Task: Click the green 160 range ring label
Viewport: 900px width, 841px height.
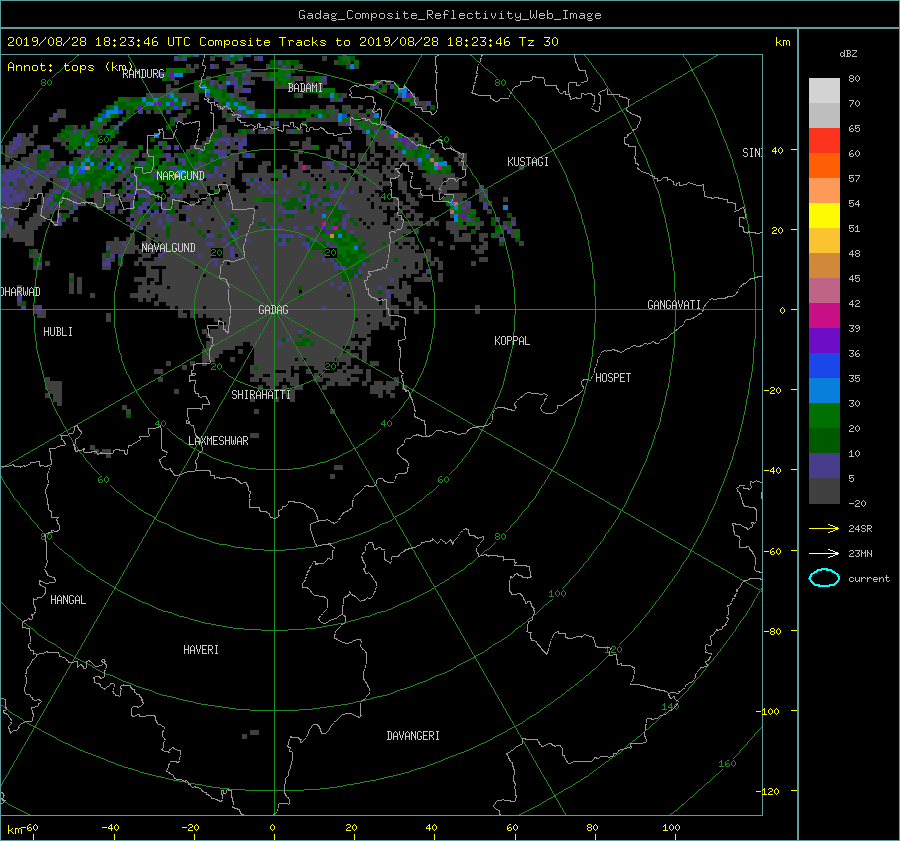Action: (x=727, y=764)
